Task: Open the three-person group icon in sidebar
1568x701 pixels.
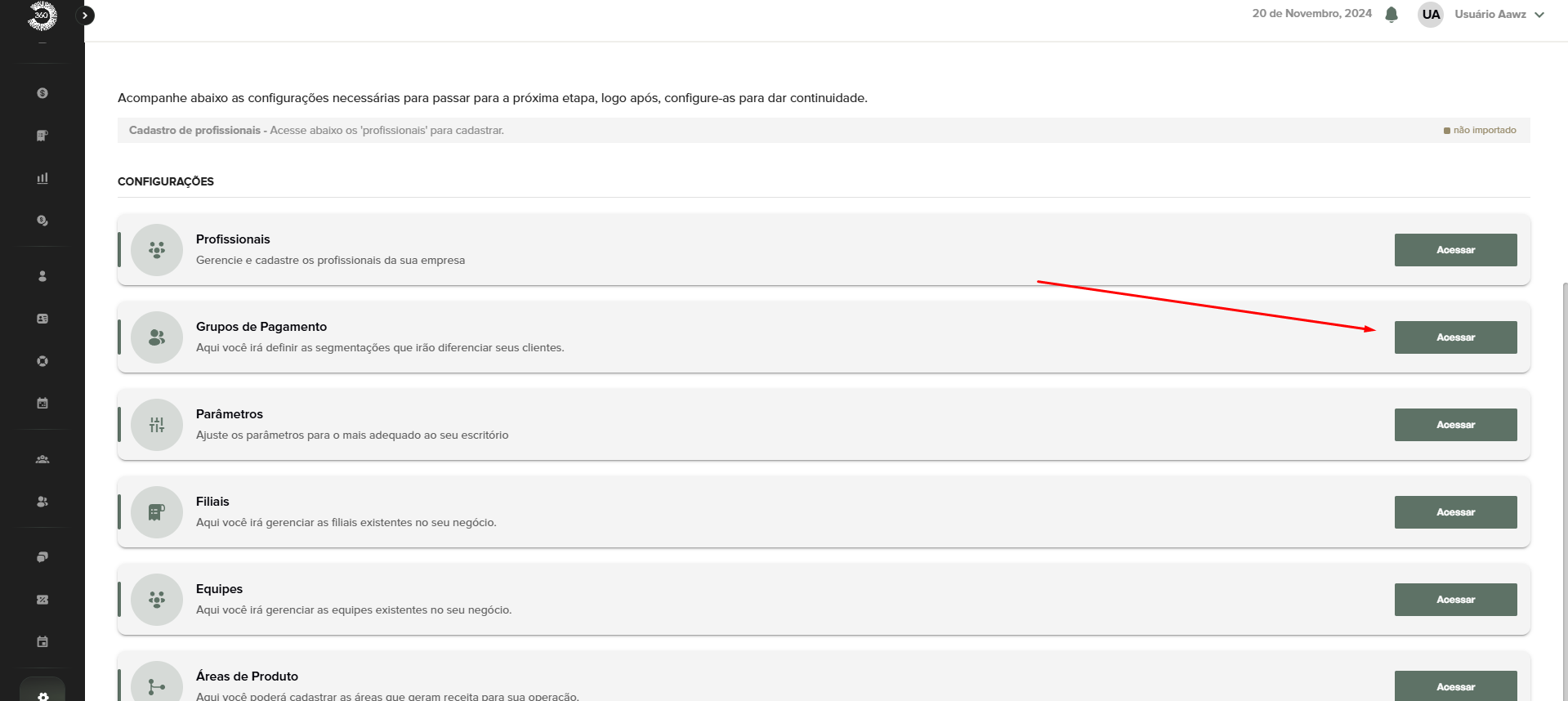Action: (x=42, y=459)
